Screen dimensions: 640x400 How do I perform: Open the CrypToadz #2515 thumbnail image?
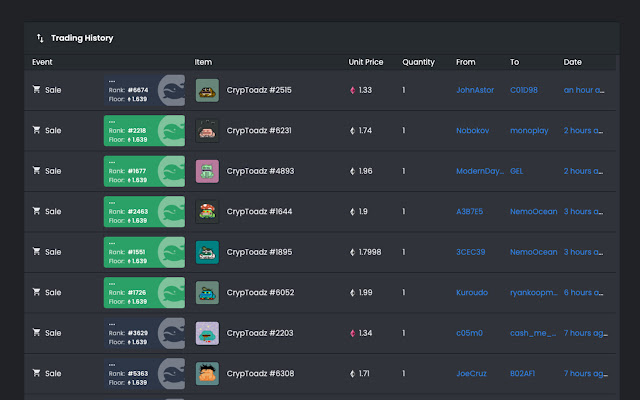207,90
